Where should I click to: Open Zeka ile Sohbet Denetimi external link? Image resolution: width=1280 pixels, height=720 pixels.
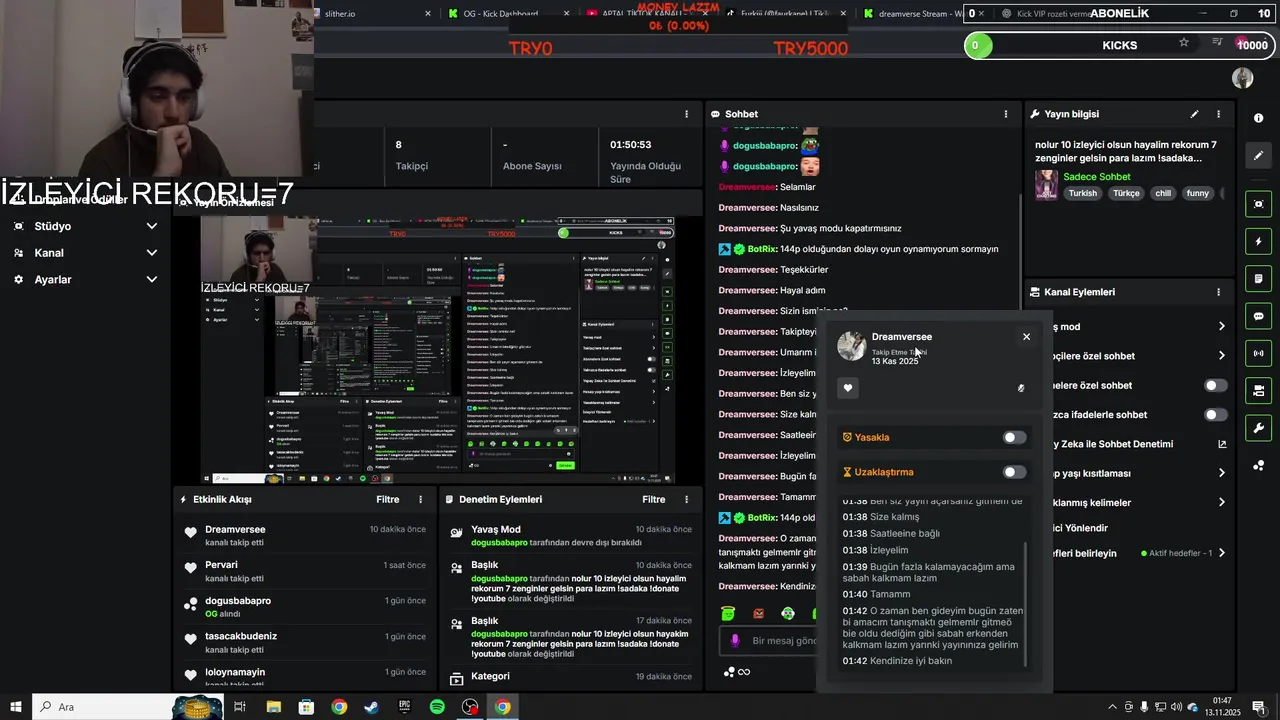[1222, 444]
